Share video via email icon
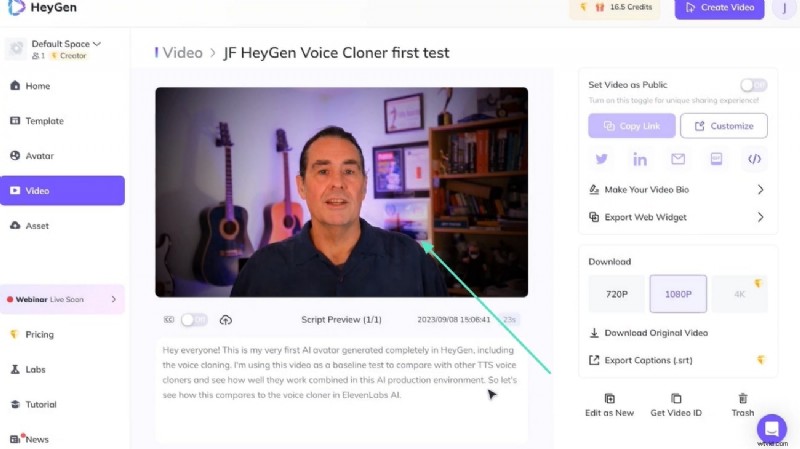 coord(678,159)
